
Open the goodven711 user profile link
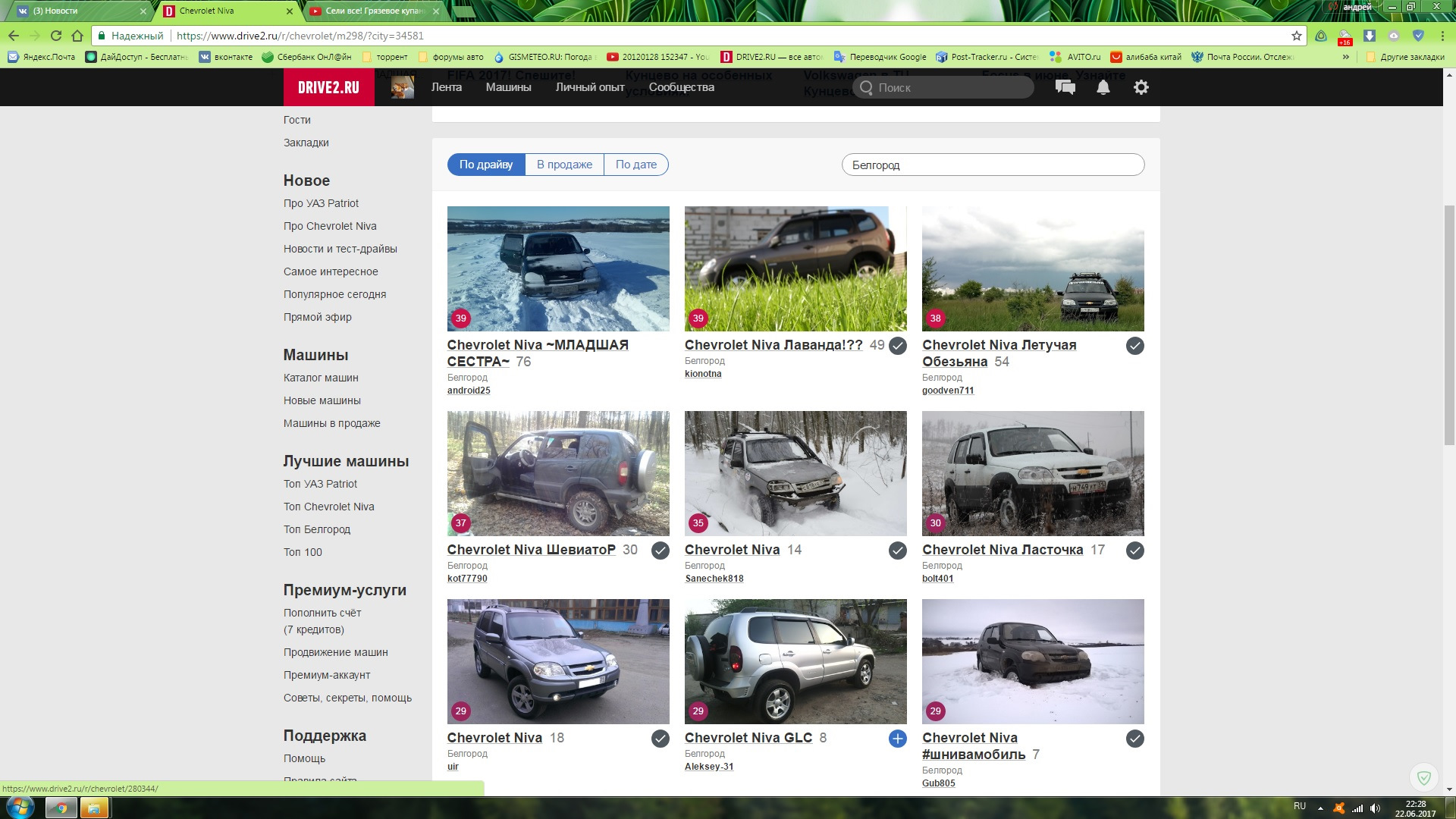pos(947,391)
